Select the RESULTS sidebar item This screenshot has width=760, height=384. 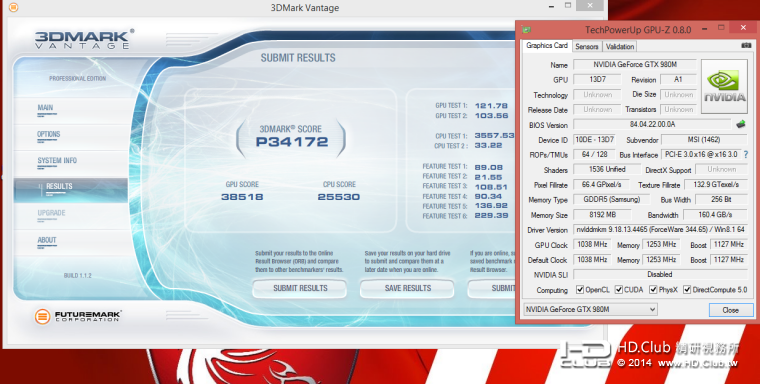click(x=71, y=190)
